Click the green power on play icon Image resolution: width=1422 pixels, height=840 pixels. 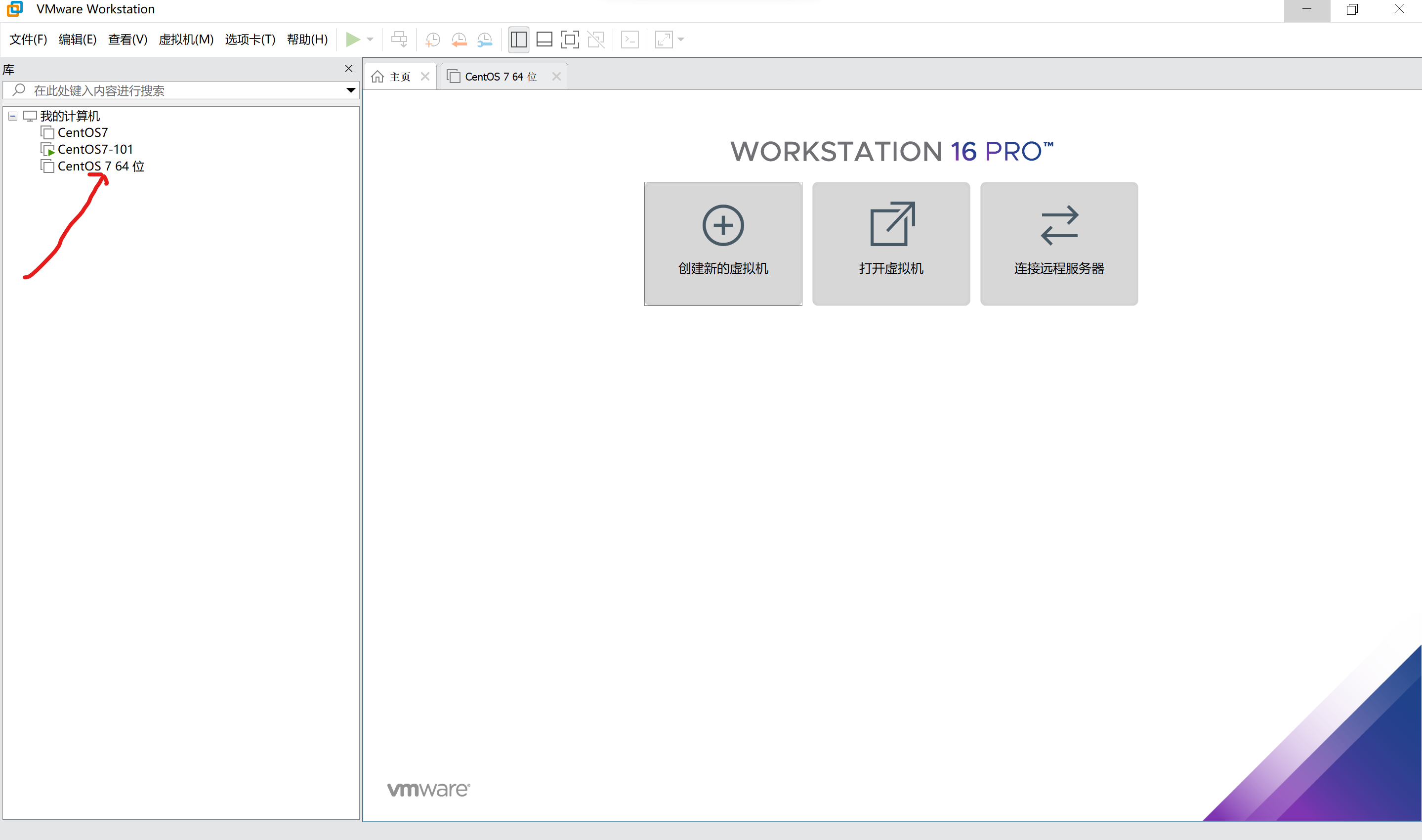352,39
